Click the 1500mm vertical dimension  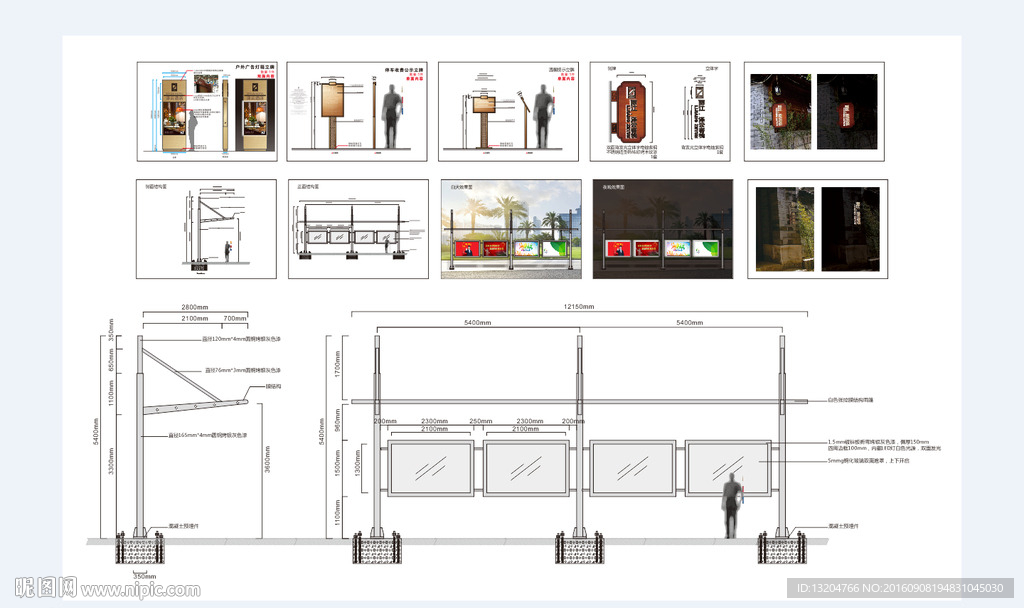point(337,462)
